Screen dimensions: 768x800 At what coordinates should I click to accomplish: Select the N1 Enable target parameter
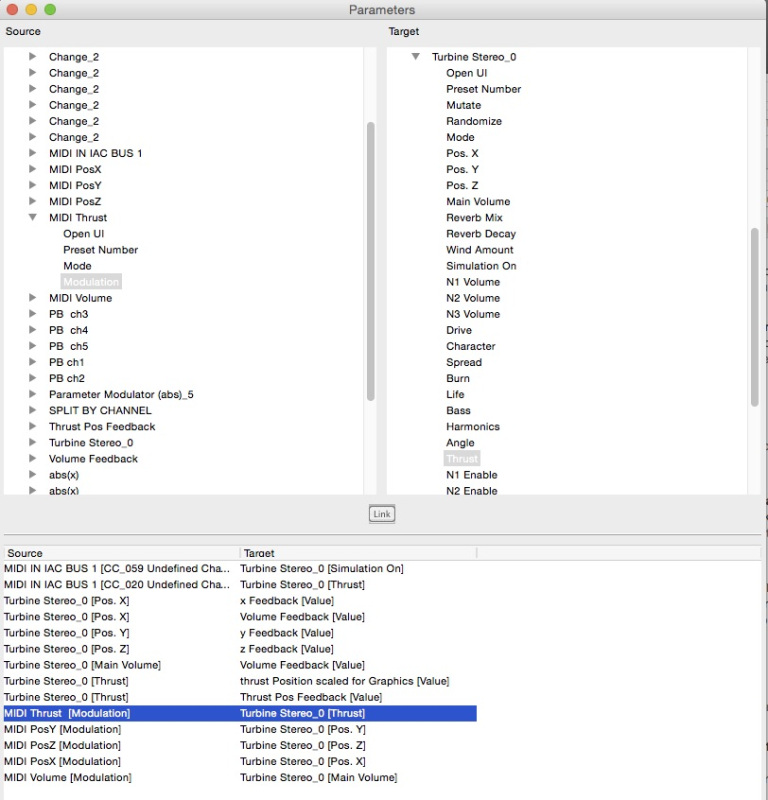click(471, 475)
